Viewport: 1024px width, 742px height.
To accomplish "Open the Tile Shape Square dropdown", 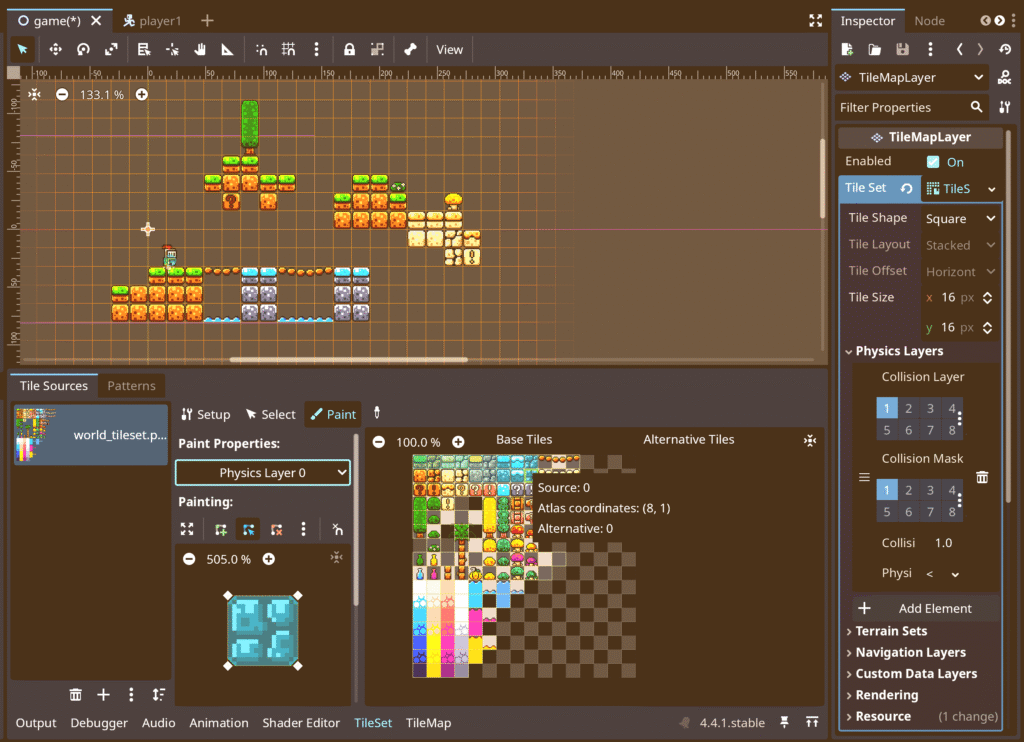I will pos(961,218).
